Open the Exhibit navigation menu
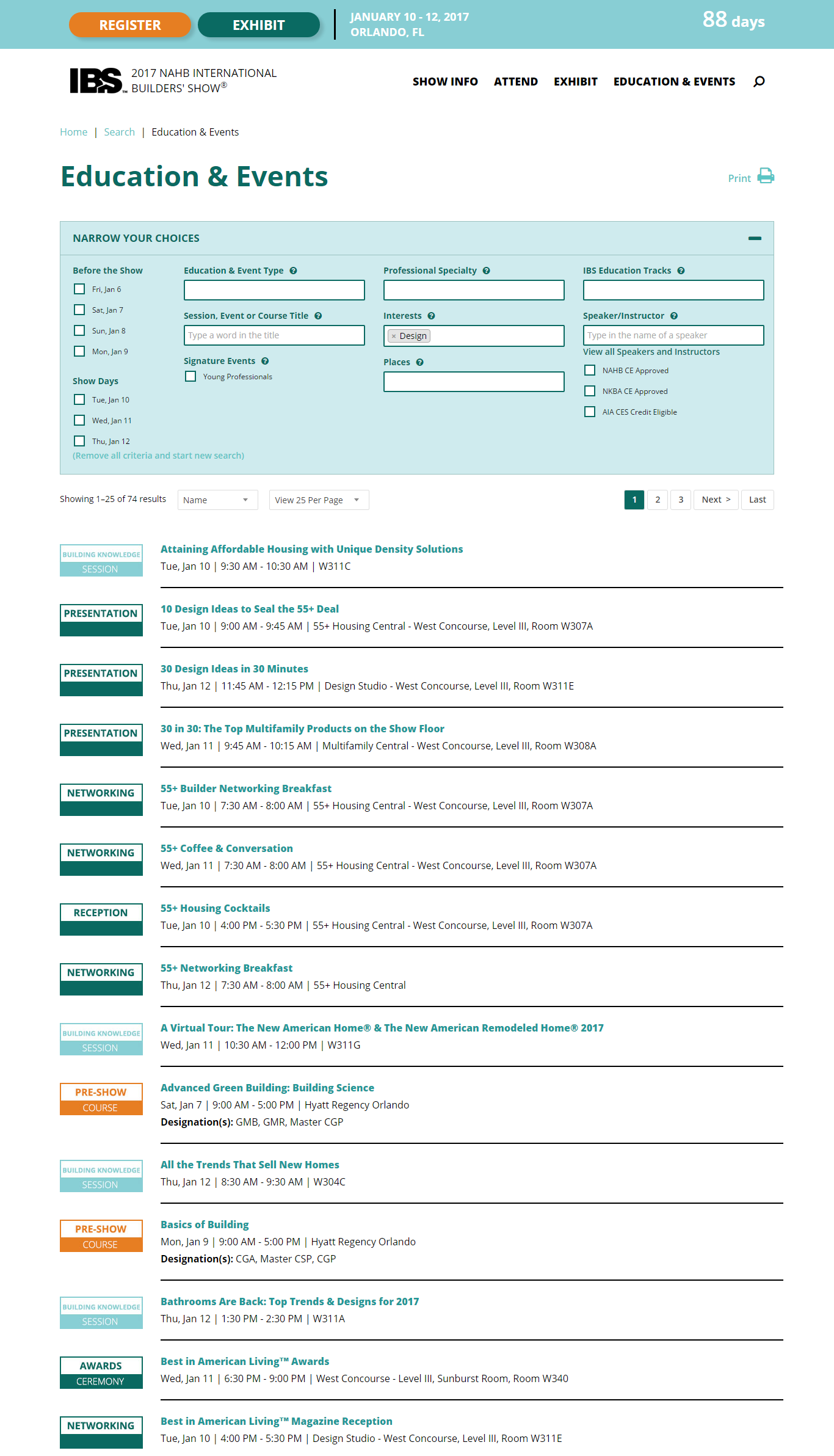The width and height of the screenshot is (834, 1456). coord(576,81)
